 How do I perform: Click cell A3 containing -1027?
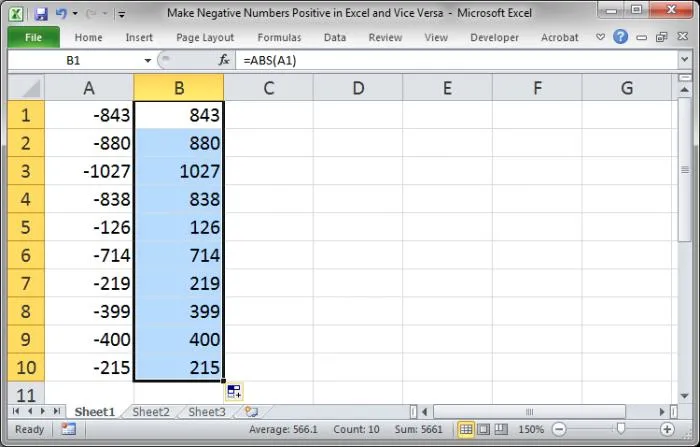pos(89,171)
